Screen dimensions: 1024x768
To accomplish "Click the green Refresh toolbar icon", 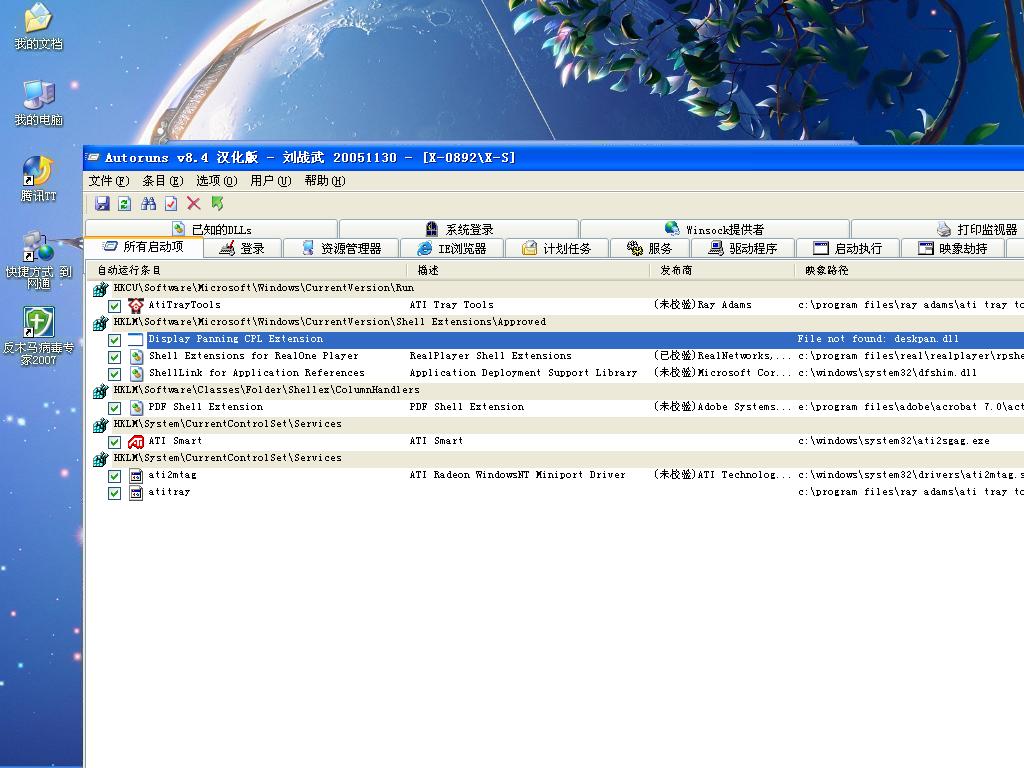I will pyautogui.click(x=124, y=204).
